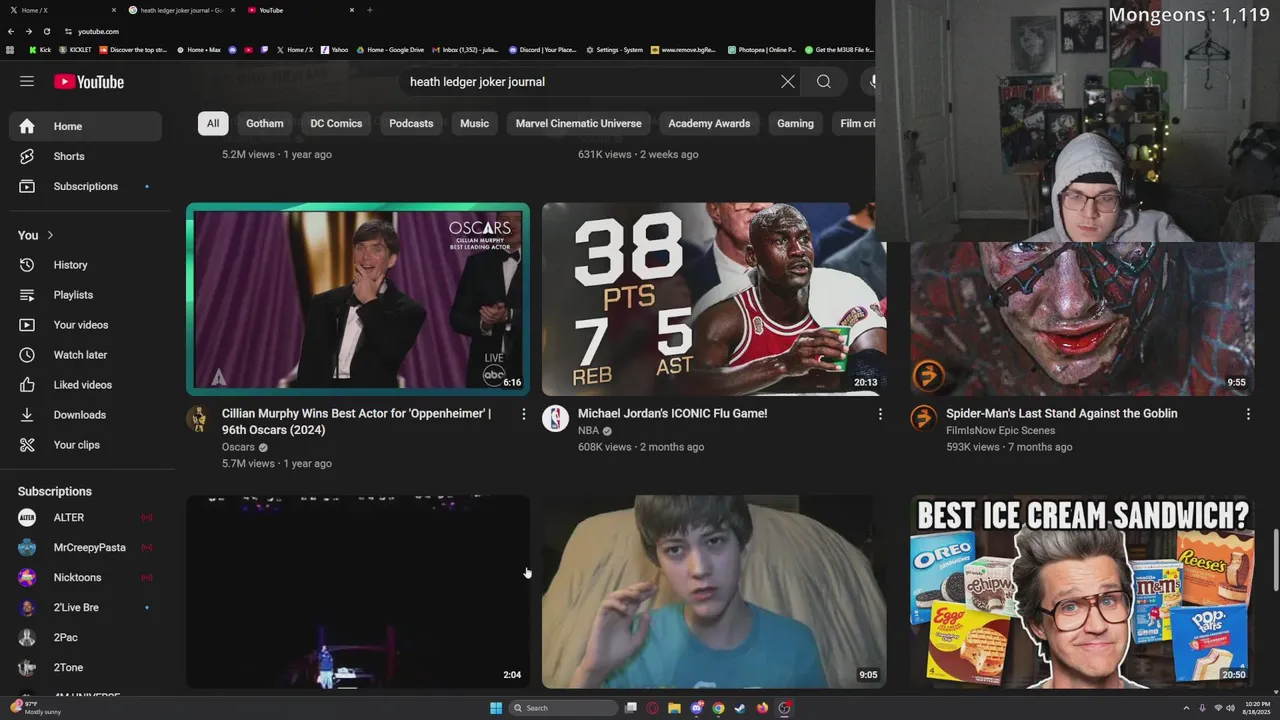Go back with the browser back arrow

pos(11,31)
